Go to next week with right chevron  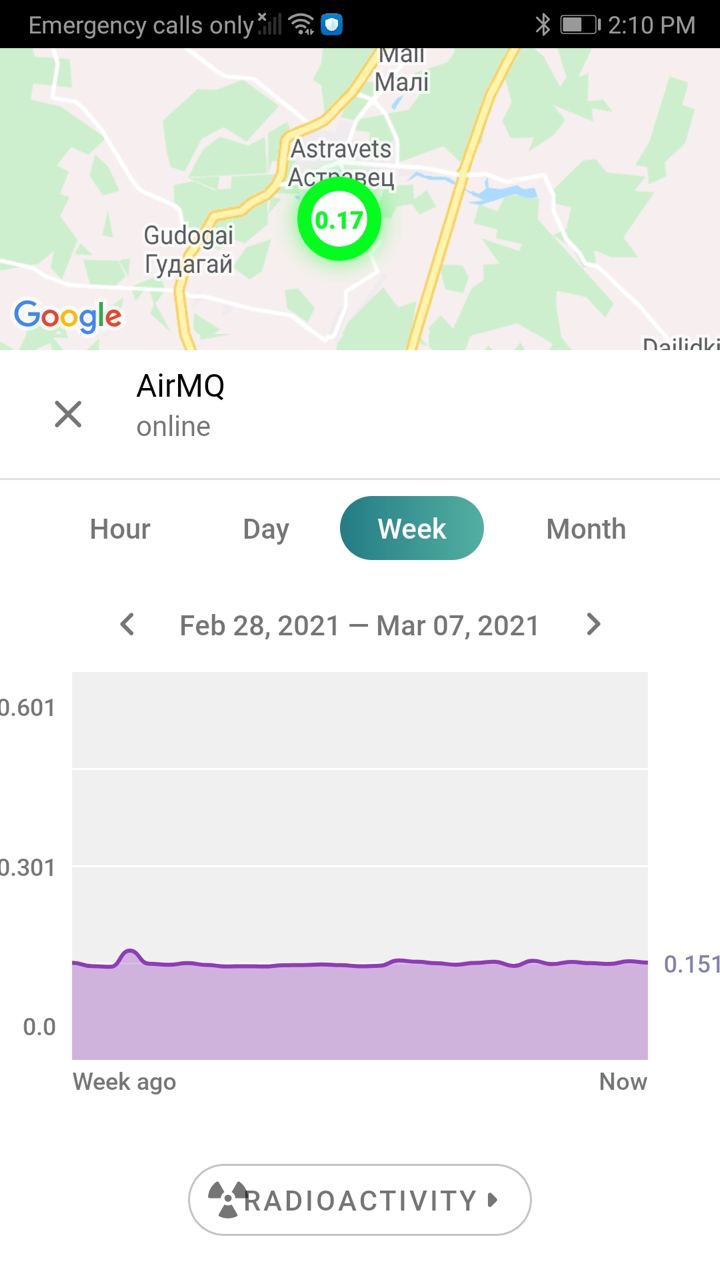point(593,624)
